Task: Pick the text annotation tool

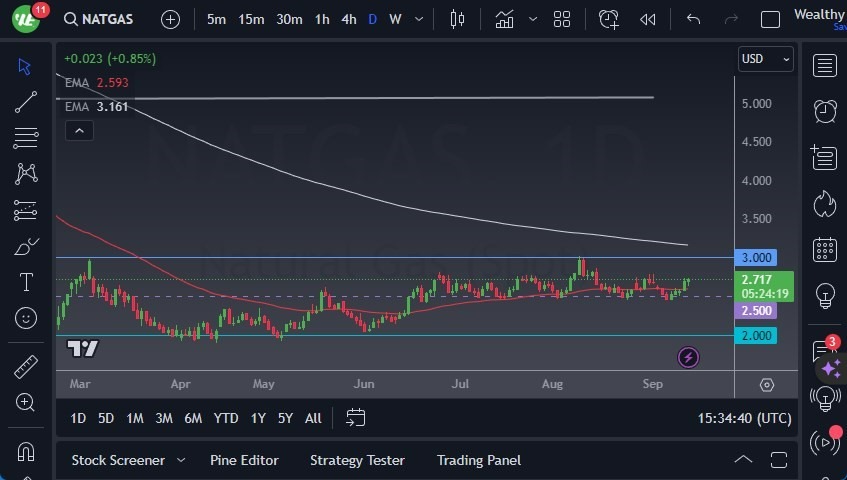Action: click(26, 282)
